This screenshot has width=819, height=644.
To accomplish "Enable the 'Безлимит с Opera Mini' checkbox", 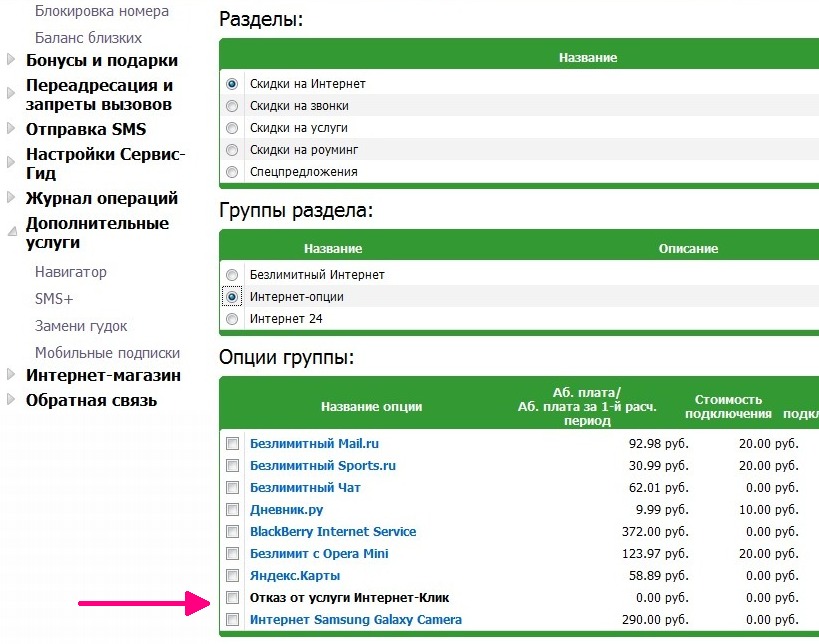I will (232, 554).
